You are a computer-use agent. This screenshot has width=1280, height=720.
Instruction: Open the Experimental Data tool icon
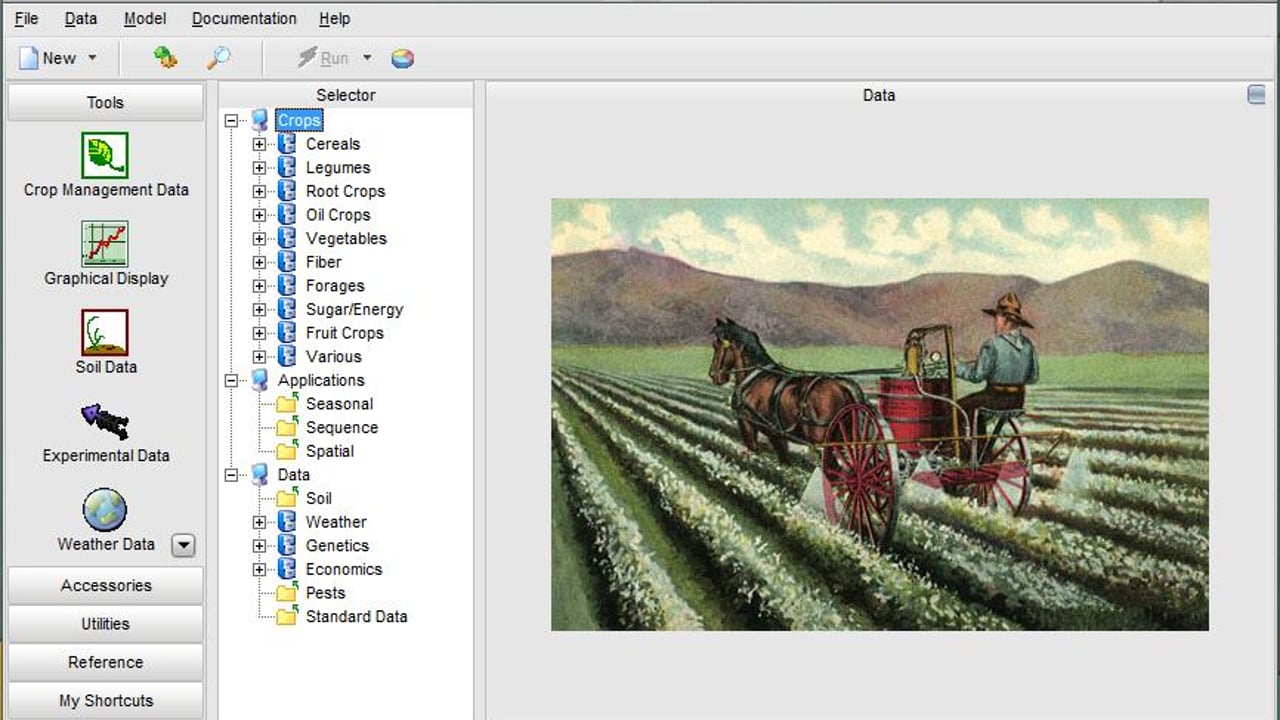click(105, 421)
